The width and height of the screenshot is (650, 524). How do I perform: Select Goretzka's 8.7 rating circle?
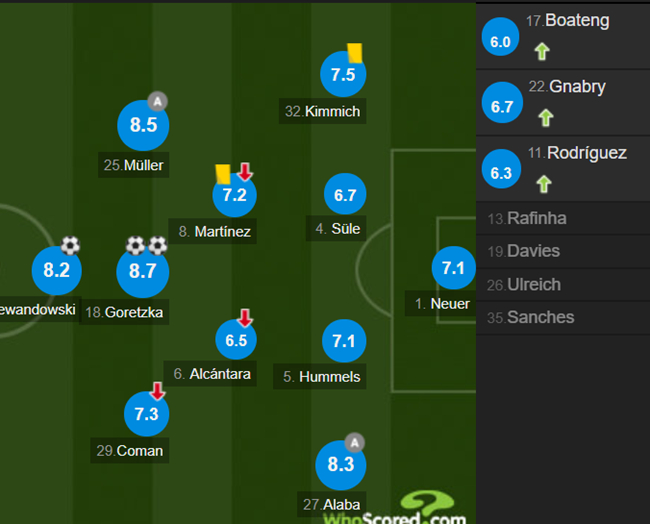coord(143,271)
